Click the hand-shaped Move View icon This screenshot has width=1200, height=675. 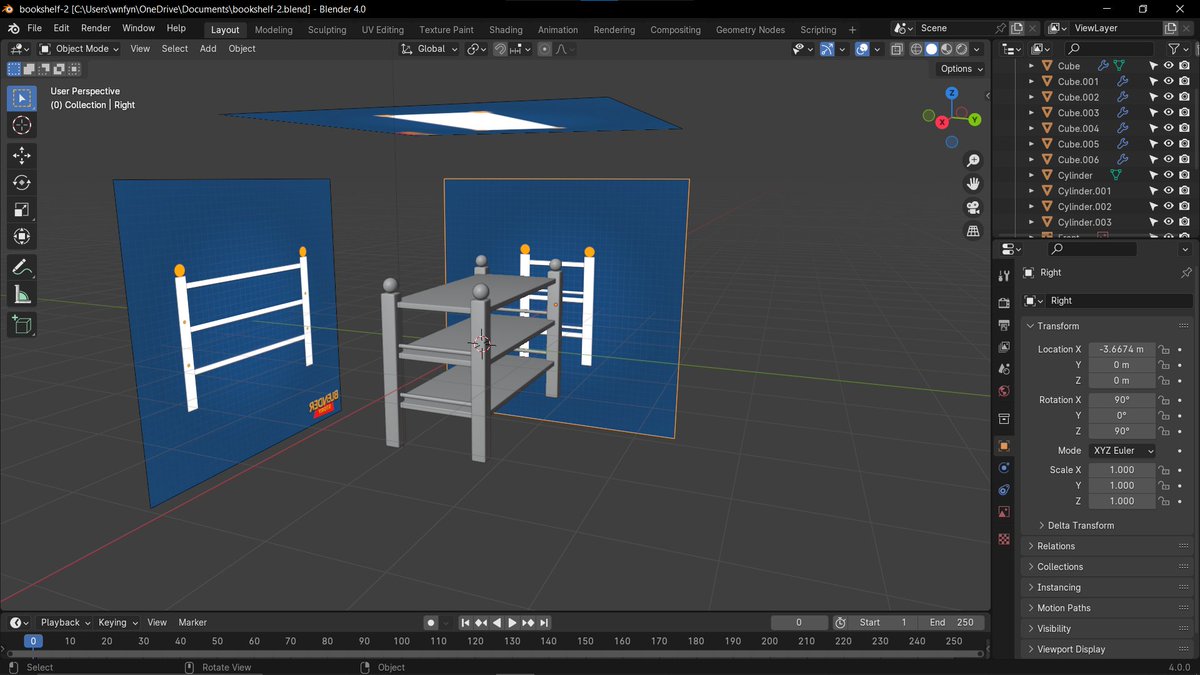tap(973, 184)
